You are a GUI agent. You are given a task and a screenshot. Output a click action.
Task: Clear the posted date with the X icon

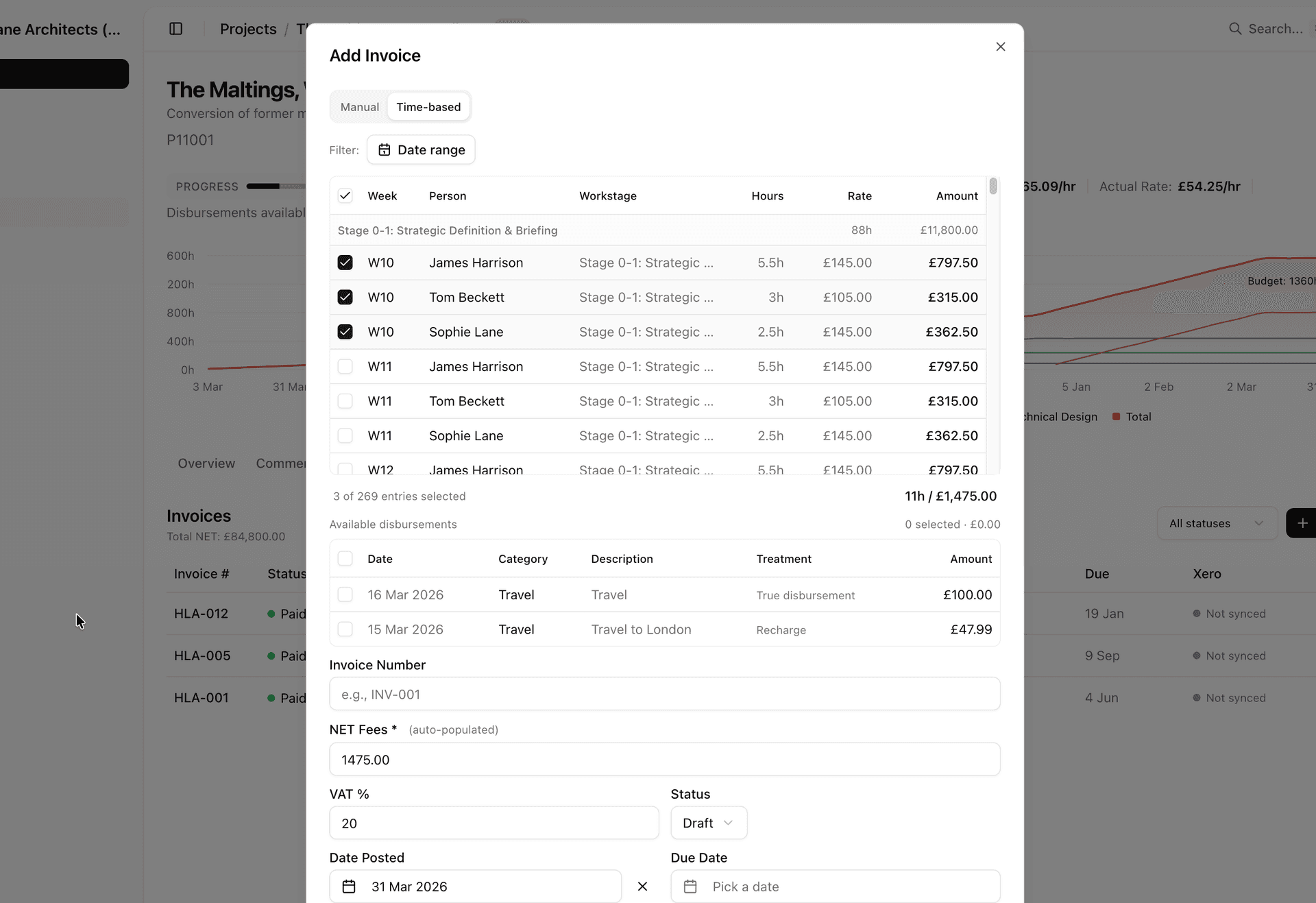tap(642, 887)
